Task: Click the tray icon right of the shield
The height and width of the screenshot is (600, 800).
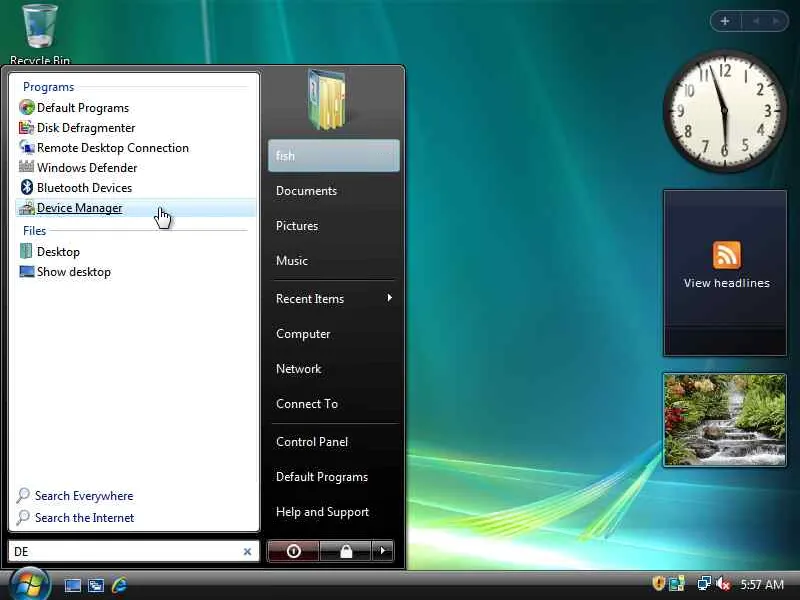Action: coord(677,583)
